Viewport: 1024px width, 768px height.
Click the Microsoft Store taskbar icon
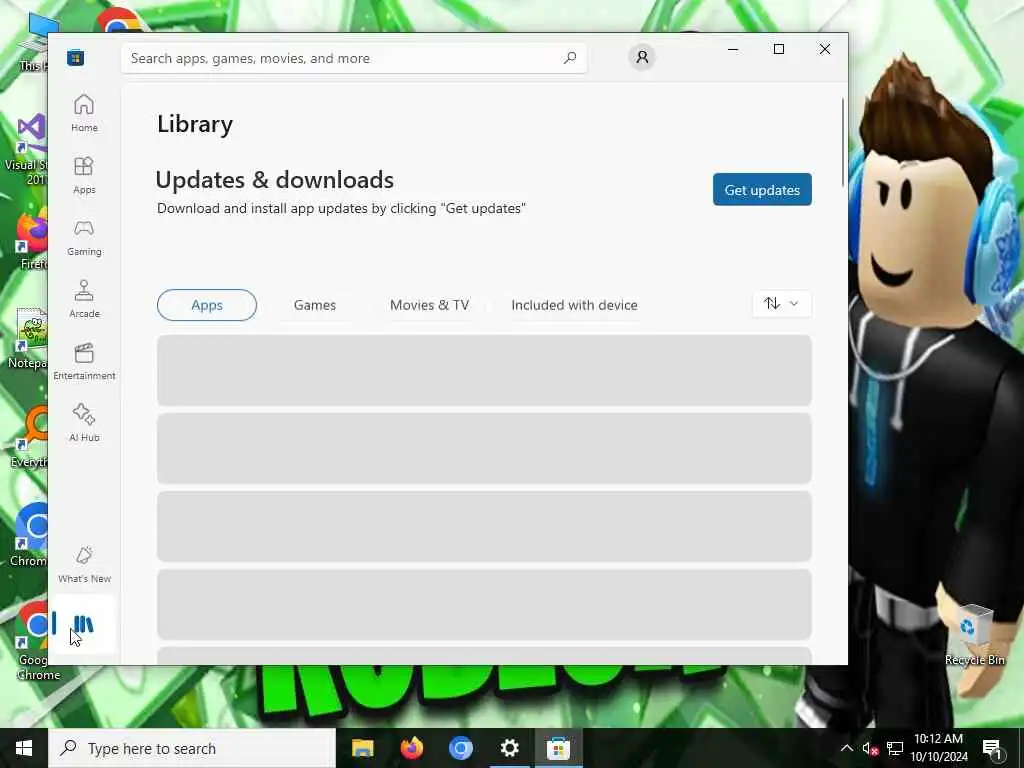tap(558, 748)
